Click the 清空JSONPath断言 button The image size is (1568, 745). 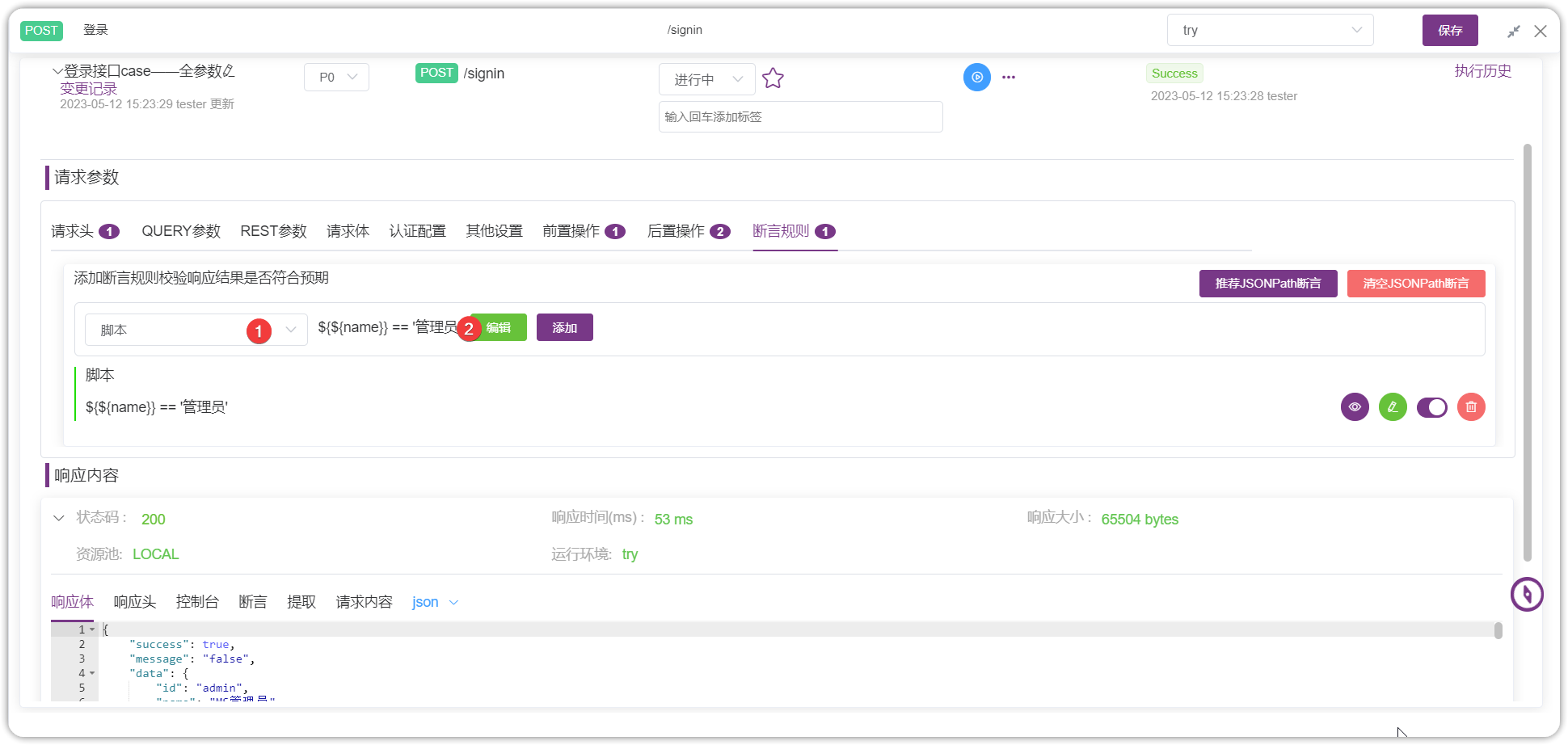coord(1416,284)
